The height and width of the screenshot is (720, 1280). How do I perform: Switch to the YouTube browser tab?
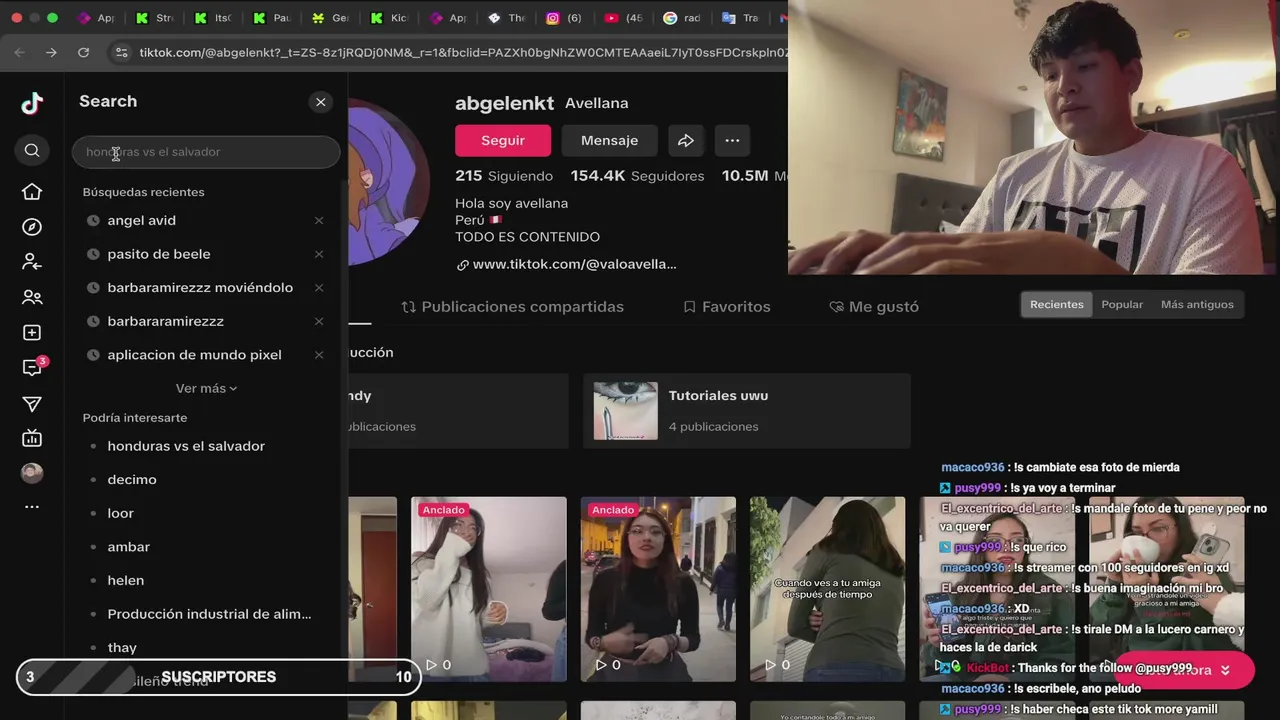pos(623,18)
